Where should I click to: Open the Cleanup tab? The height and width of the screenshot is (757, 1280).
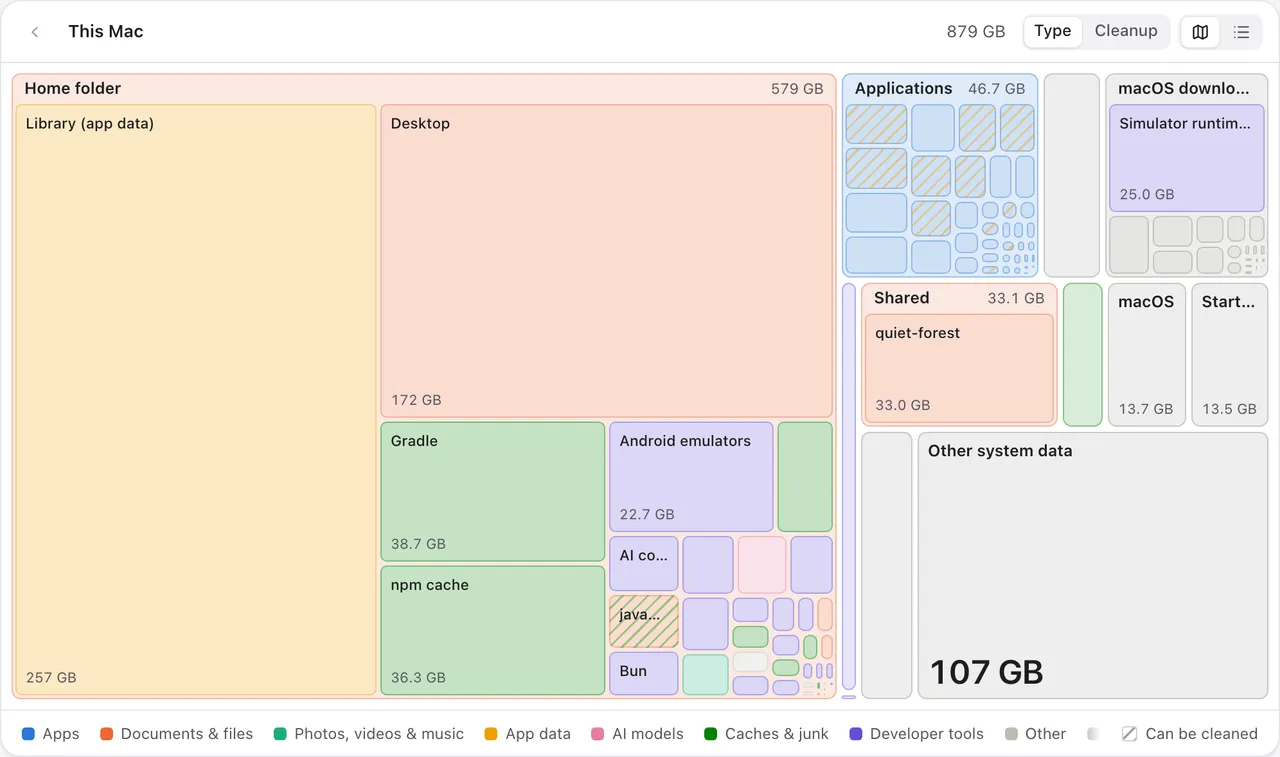coord(1126,31)
